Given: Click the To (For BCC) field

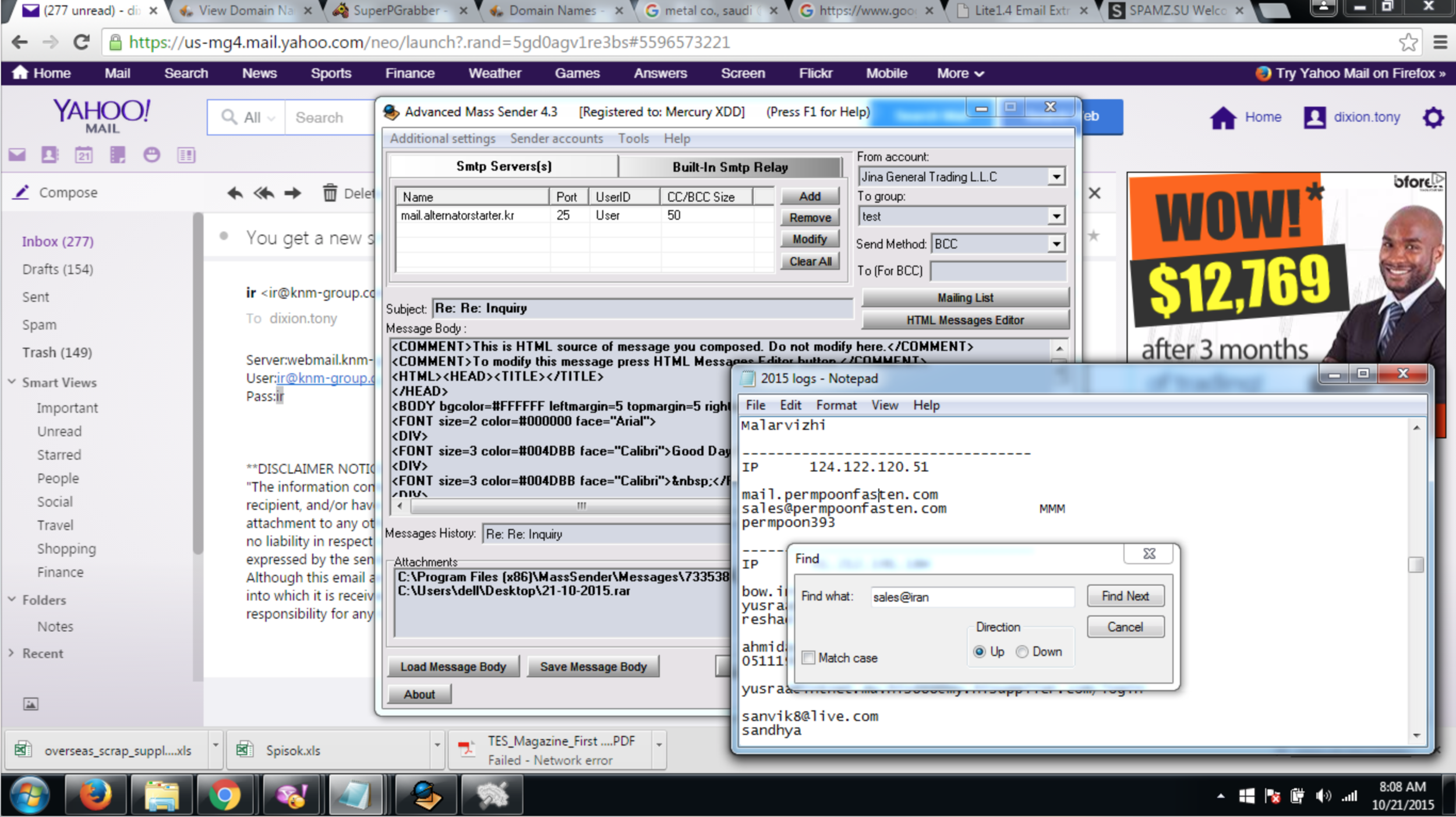Looking at the screenshot, I should pyautogui.click(x=998, y=271).
